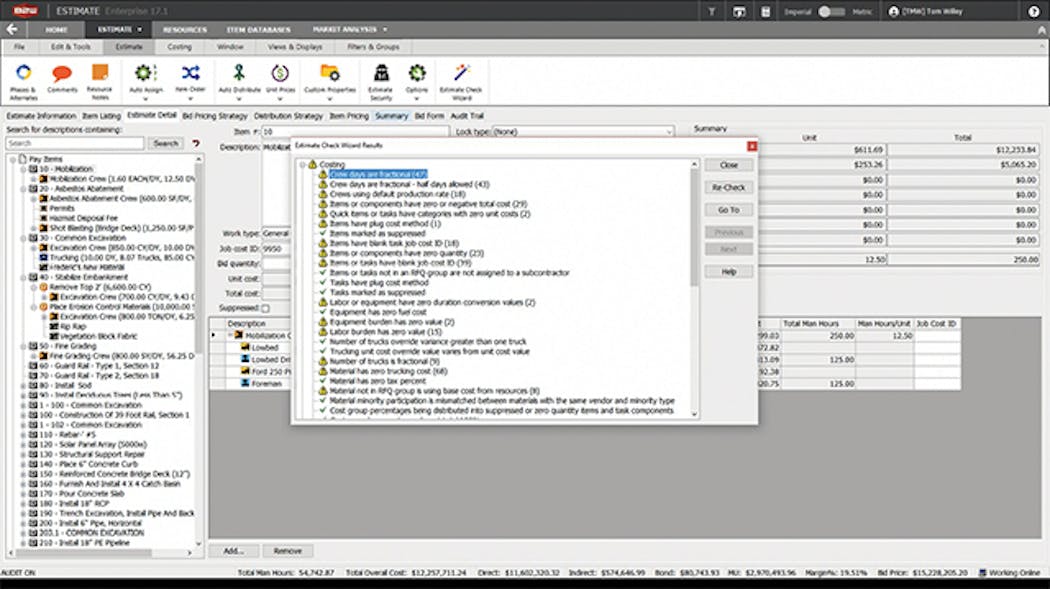Click the calculator icon in title bar
This screenshot has height=589, width=1050.
(x=765, y=11)
